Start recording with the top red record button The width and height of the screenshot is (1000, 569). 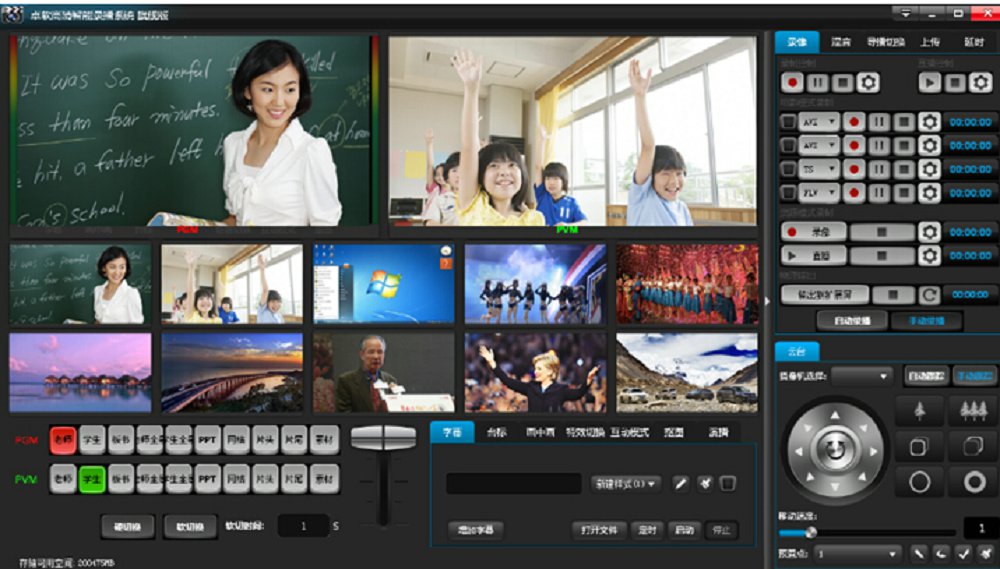point(793,82)
